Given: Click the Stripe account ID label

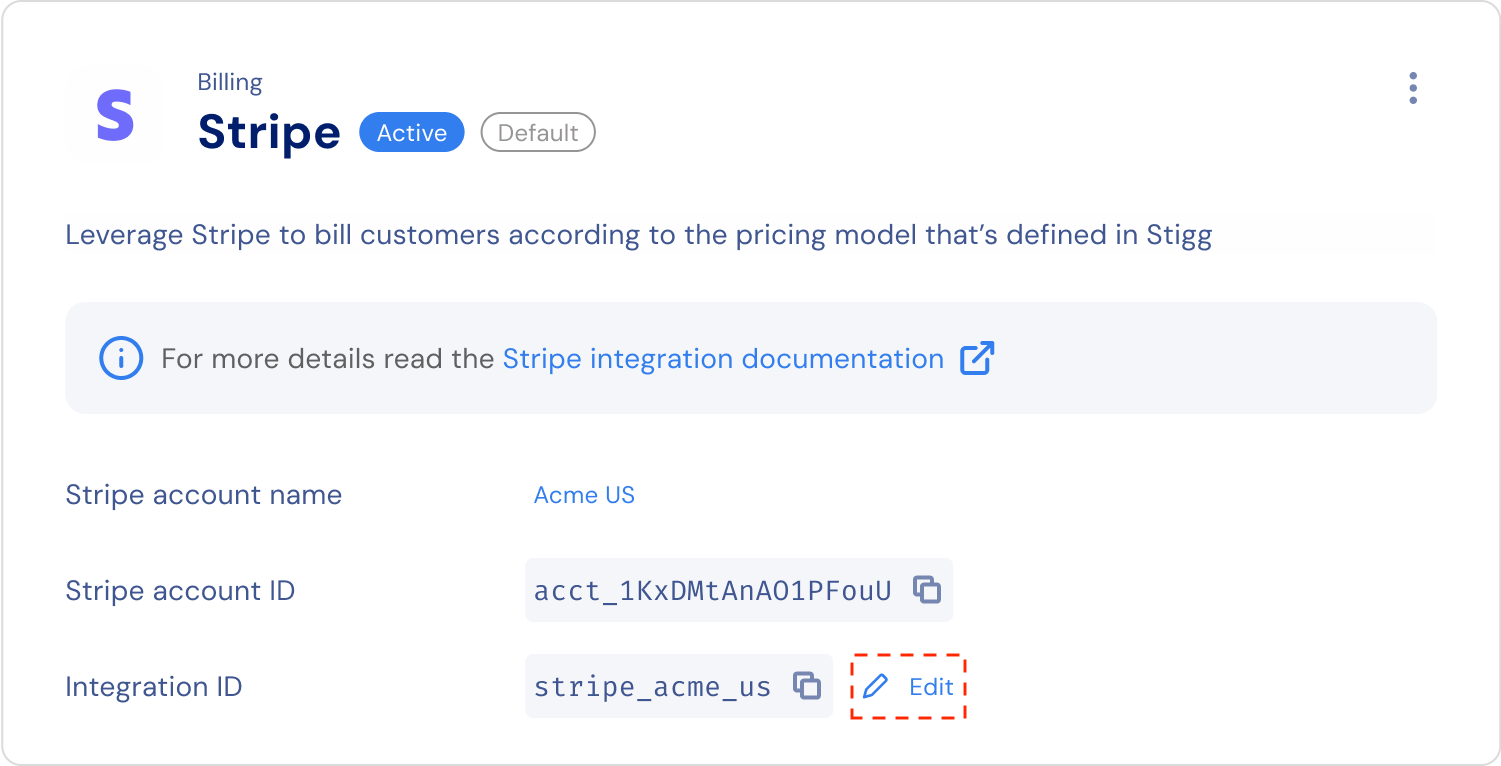Looking at the screenshot, I should [180, 591].
